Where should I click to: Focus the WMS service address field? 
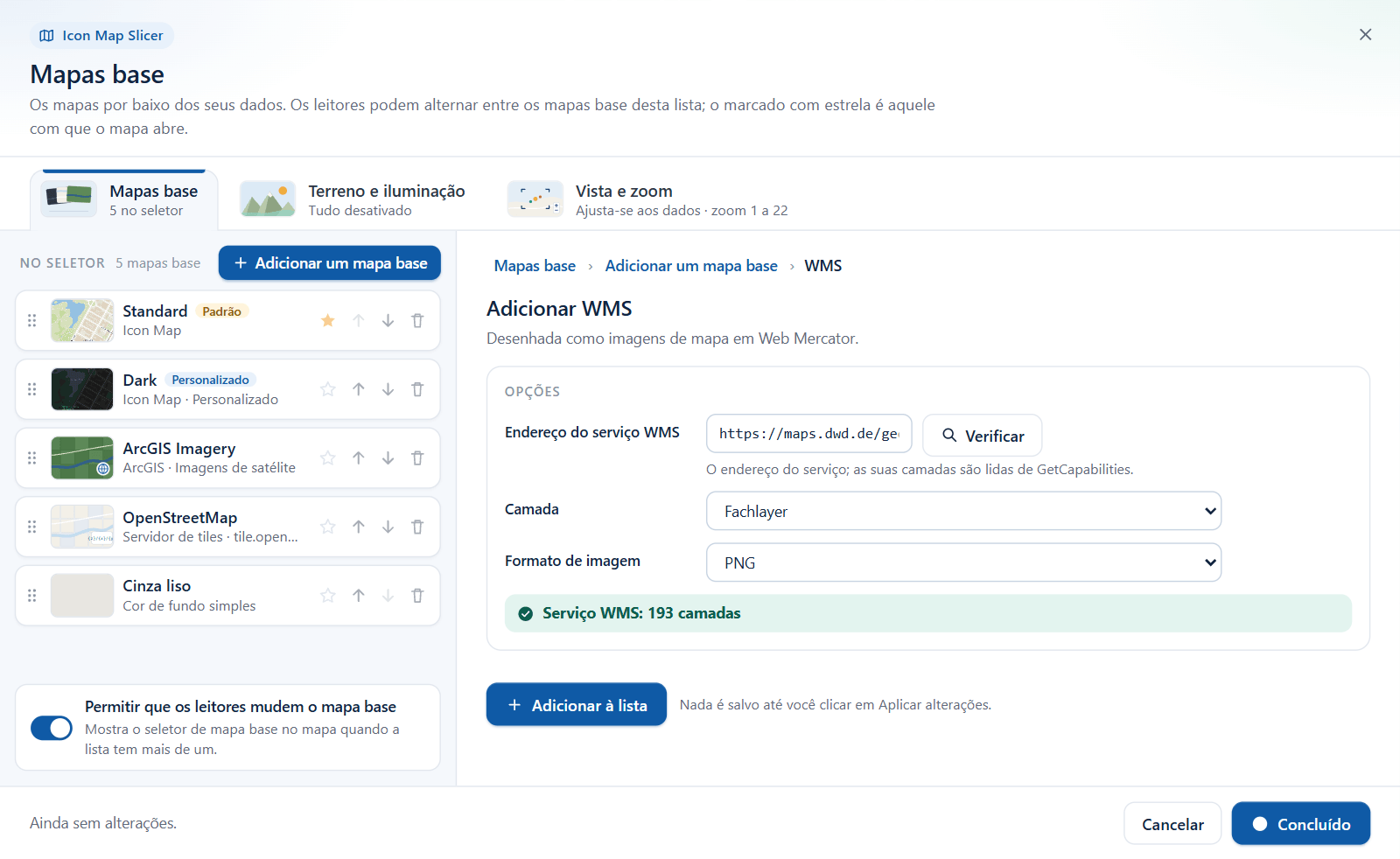pos(809,434)
